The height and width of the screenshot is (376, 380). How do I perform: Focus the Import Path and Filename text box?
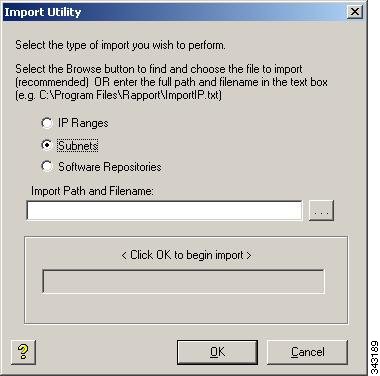tap(164, 211)
